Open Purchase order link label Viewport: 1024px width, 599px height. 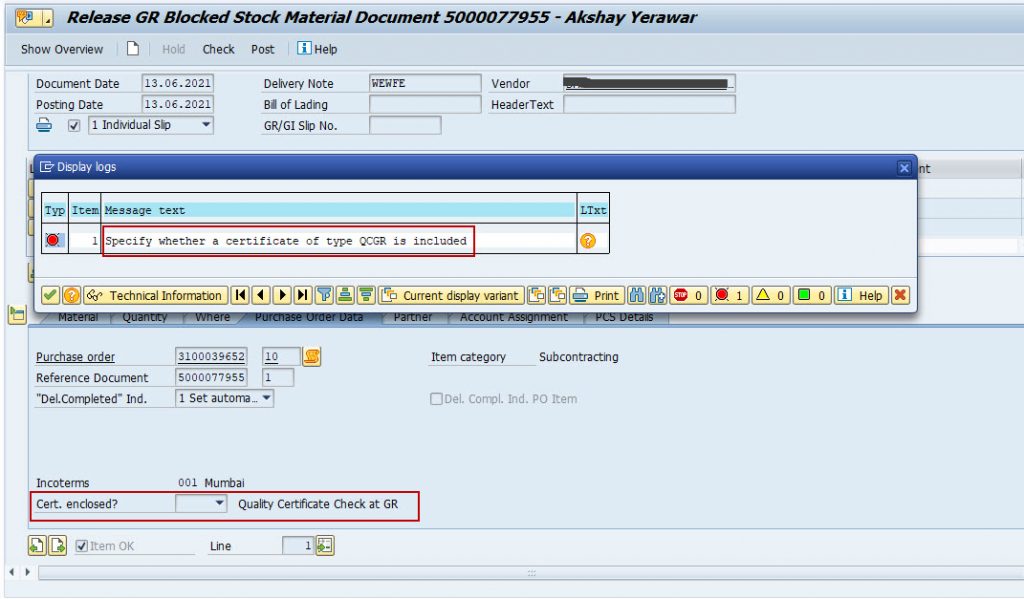75,357
